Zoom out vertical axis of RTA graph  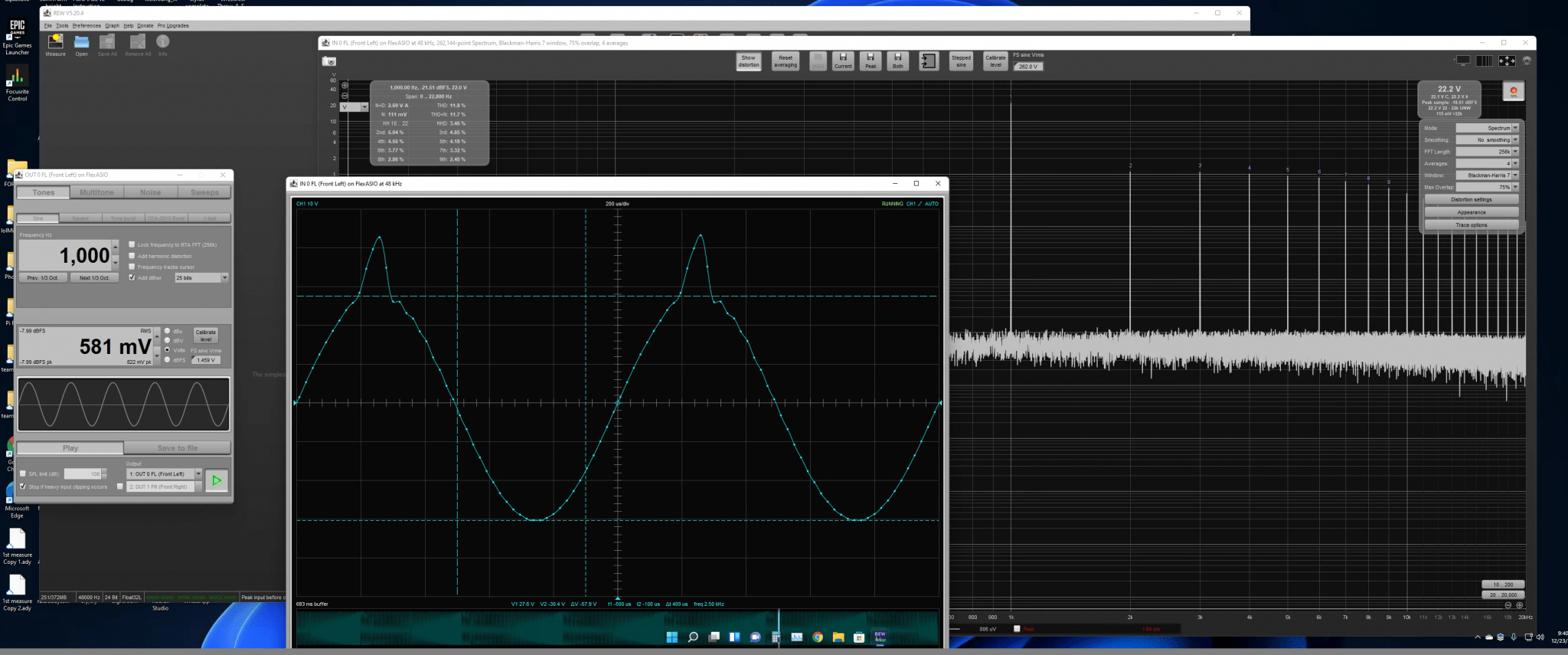345,96
